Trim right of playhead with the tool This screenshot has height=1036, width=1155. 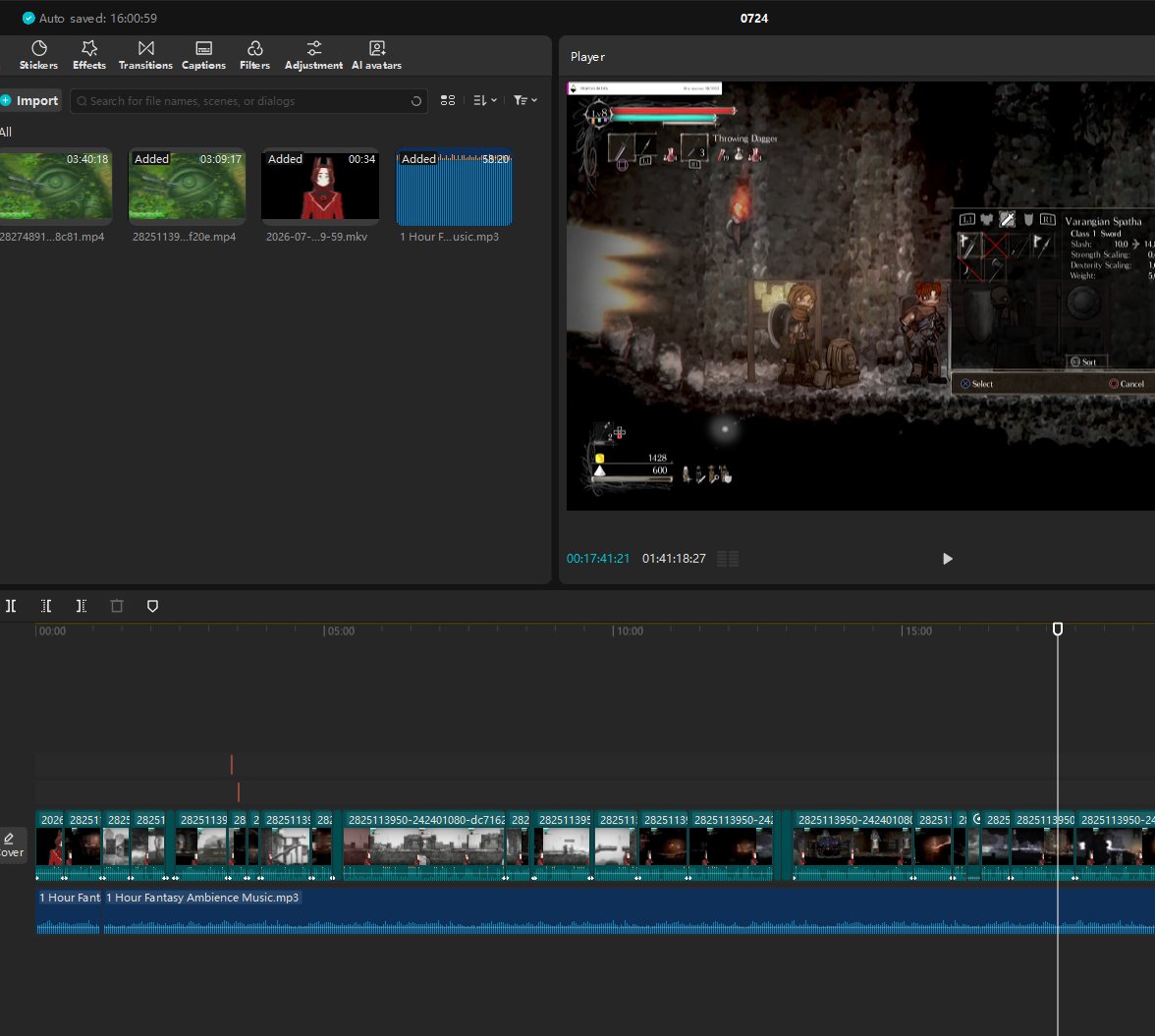coord(81,606)
